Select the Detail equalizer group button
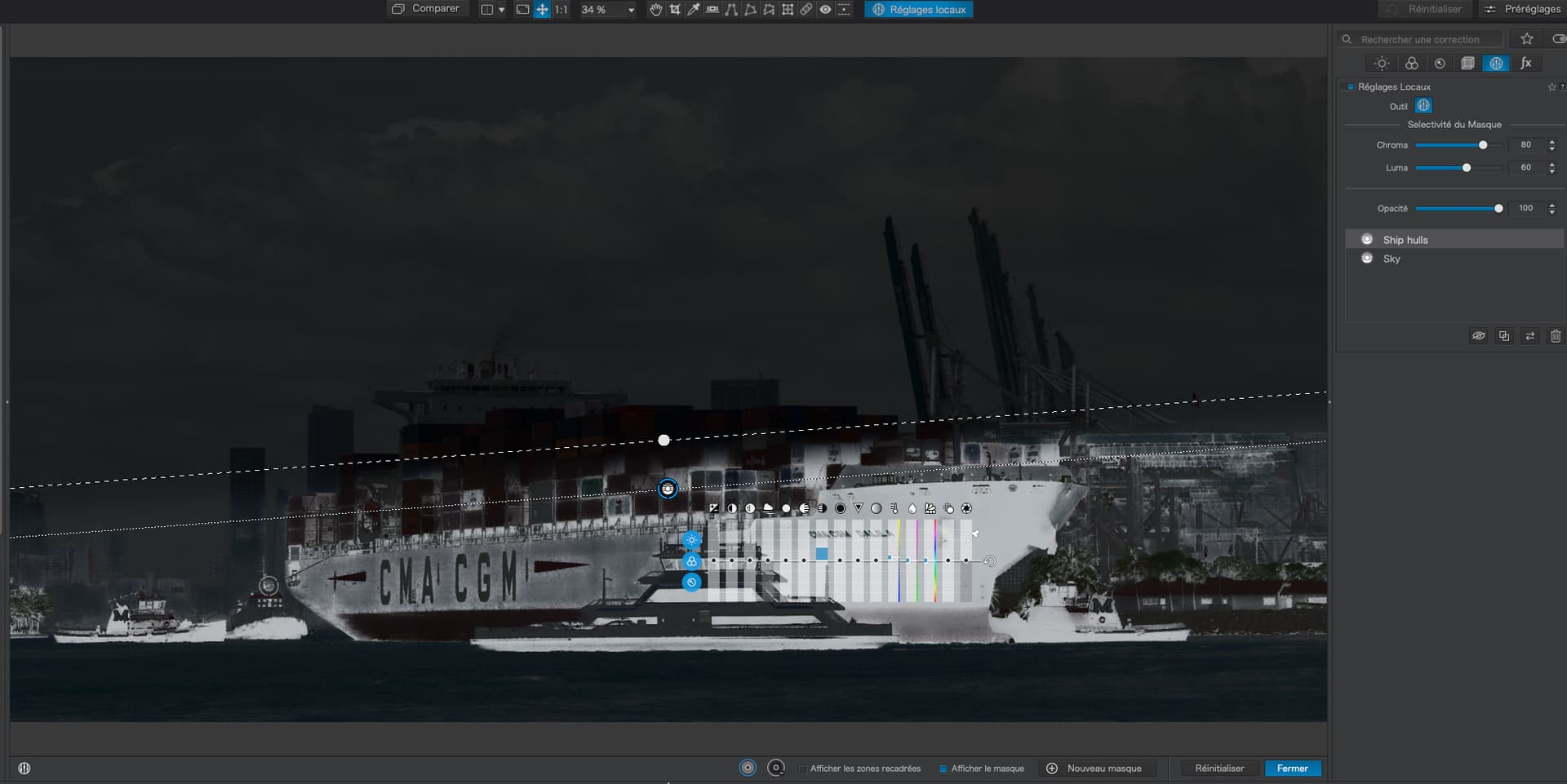Viewport: 1567px width, 784px height. click(x=691, y=582)
